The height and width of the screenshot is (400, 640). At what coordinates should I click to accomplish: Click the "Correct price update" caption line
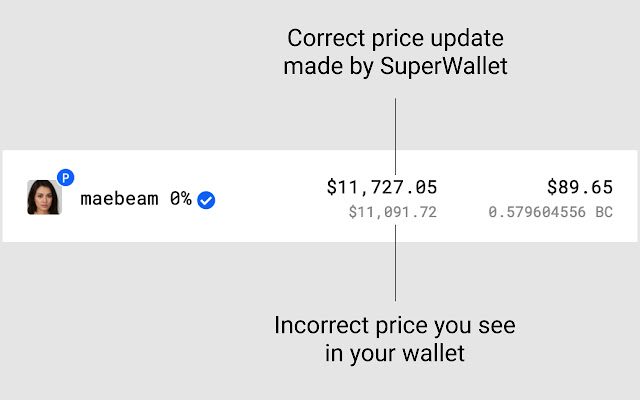pyautogui.click(x=395, y=40)
